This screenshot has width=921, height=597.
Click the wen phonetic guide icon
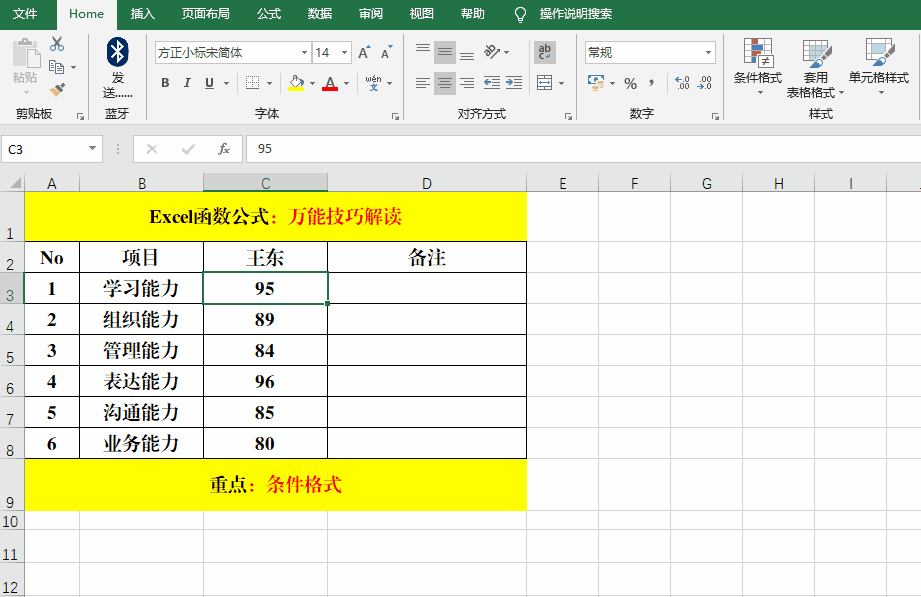373,83
